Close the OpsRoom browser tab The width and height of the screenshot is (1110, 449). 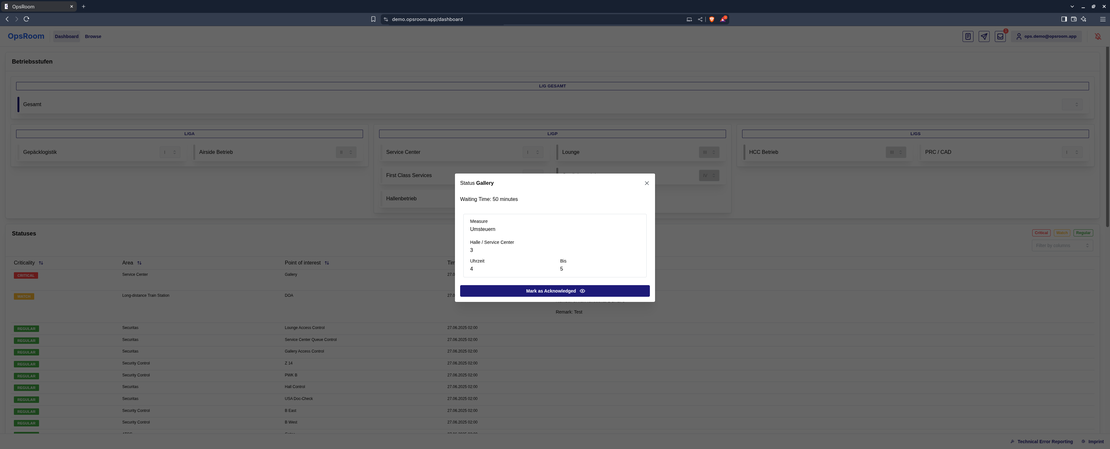coord(71,6)
